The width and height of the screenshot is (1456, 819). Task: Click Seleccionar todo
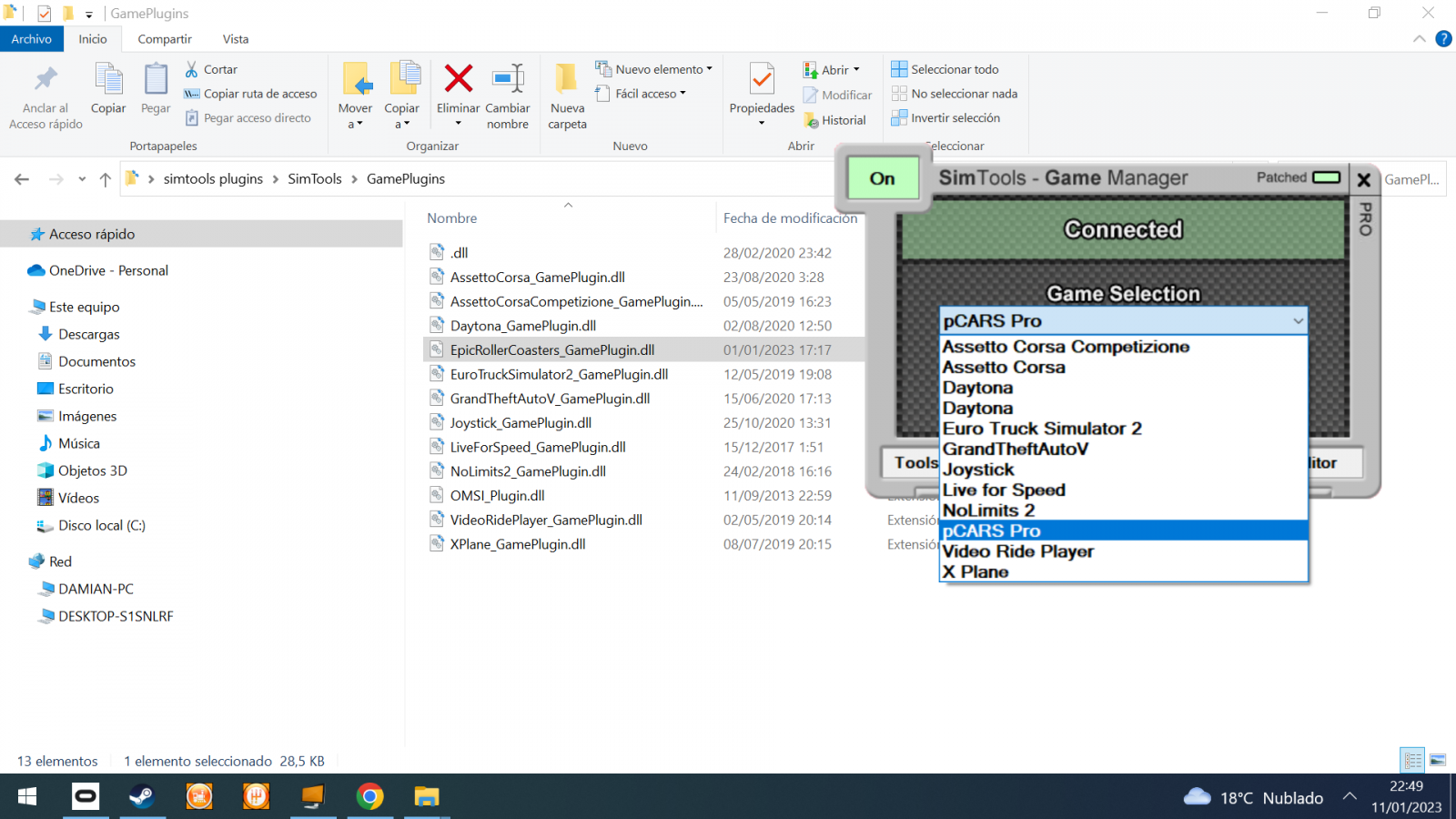click(x=945, y=69)
